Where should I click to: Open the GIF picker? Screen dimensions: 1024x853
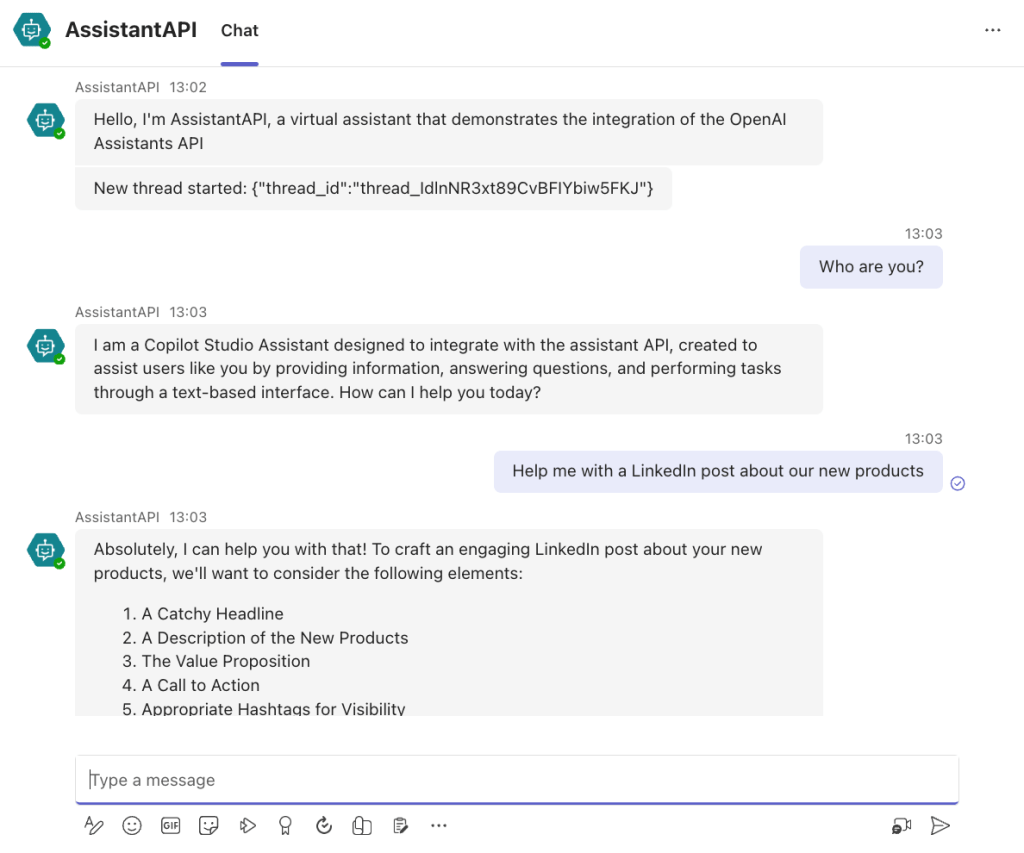(x=170, y=825)
